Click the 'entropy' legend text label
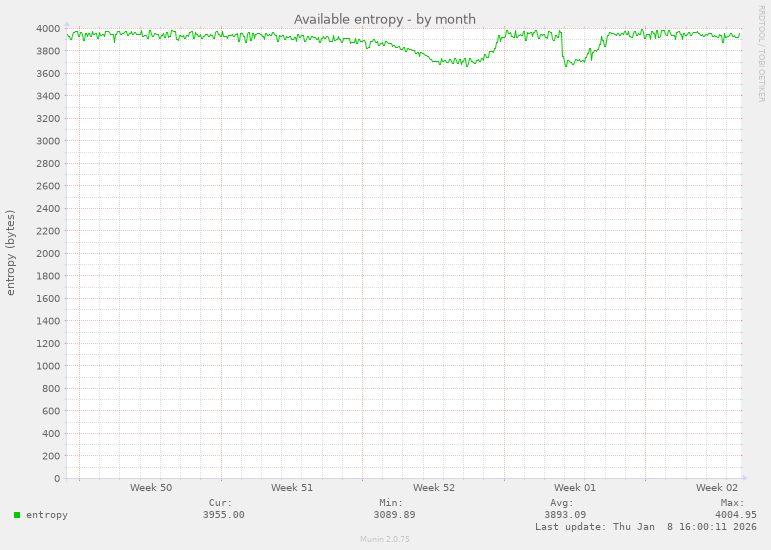This screenshot has height=550, width=771. 47,515
